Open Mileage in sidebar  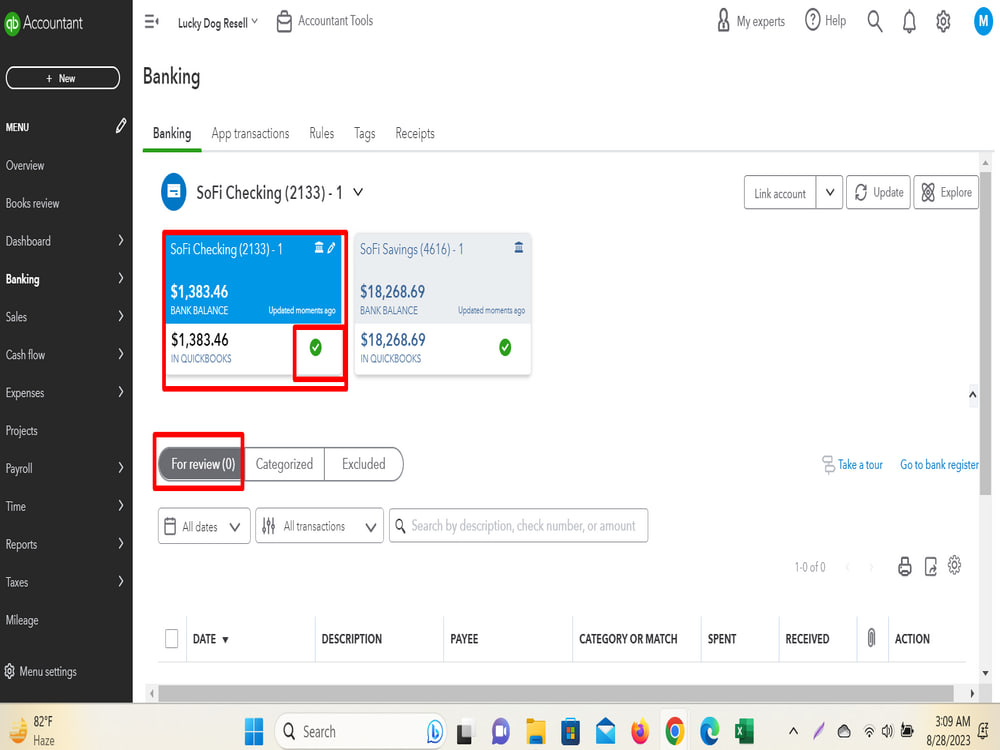pos(22,620)
